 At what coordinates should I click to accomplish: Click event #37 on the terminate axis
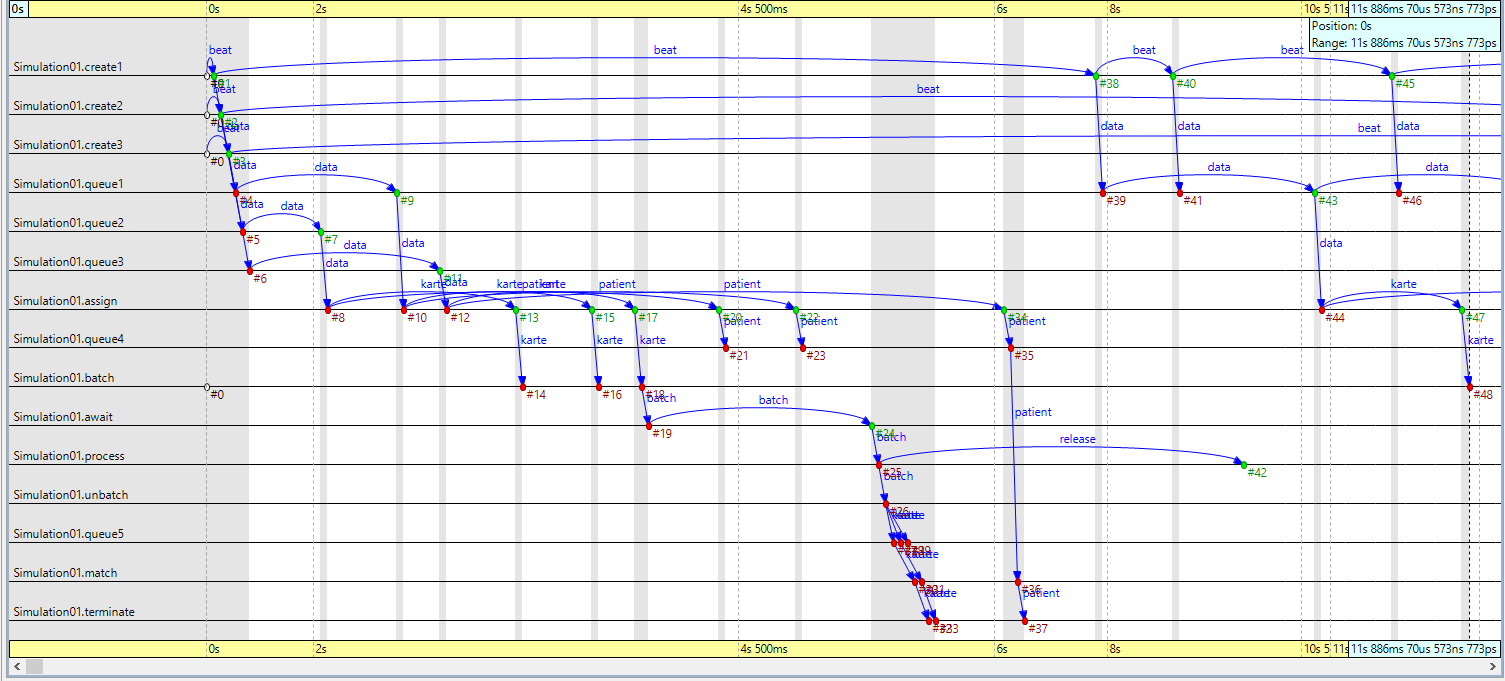1025,621
